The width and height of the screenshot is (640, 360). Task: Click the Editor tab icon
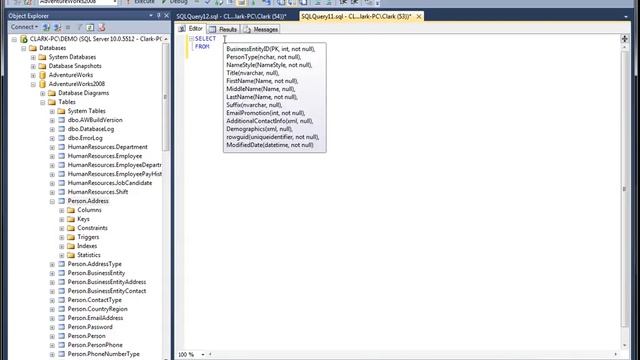click(182, 29)
